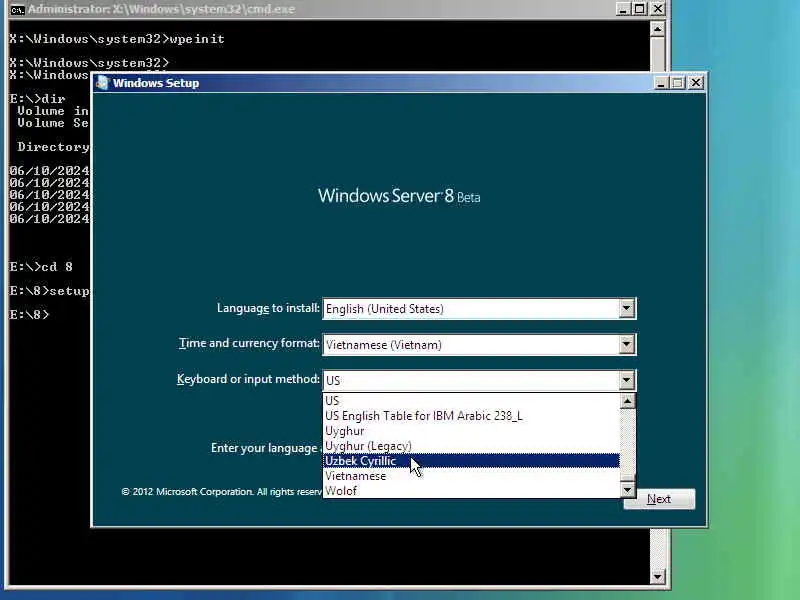This screenshot has width=800, height=600.
Task: Collapse the Keyboard or input method dropdown arrow
Action: 627,380
